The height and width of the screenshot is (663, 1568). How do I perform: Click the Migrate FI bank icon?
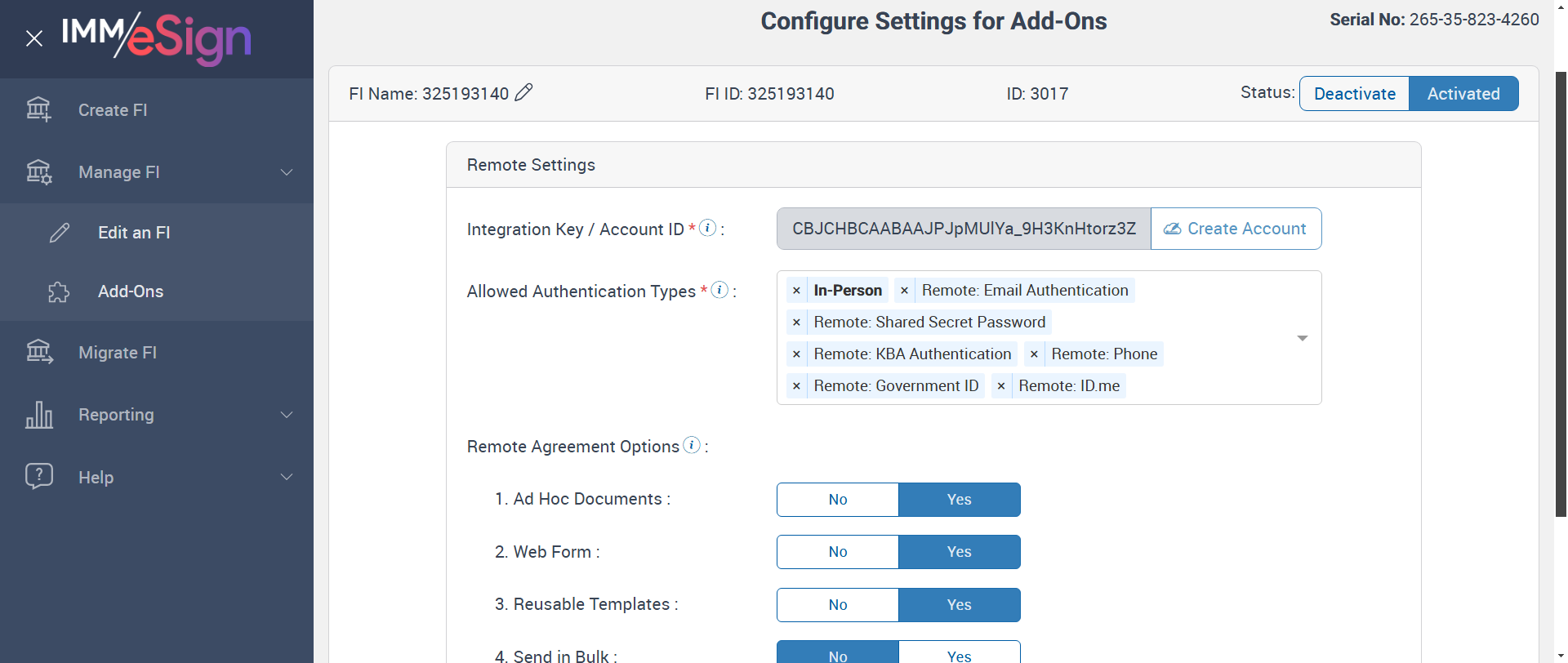pyautogui.click(x=38, y=352)
